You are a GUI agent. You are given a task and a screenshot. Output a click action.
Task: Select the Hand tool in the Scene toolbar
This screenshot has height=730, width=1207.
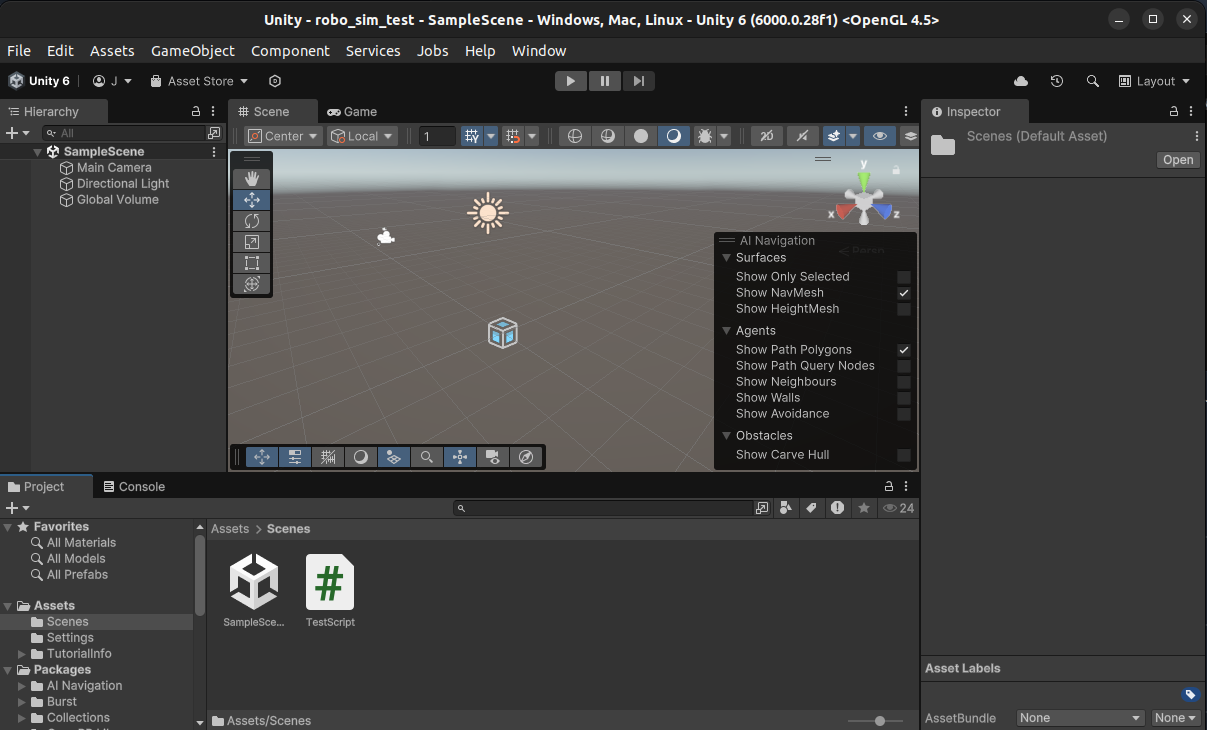(x=252, y=178)
